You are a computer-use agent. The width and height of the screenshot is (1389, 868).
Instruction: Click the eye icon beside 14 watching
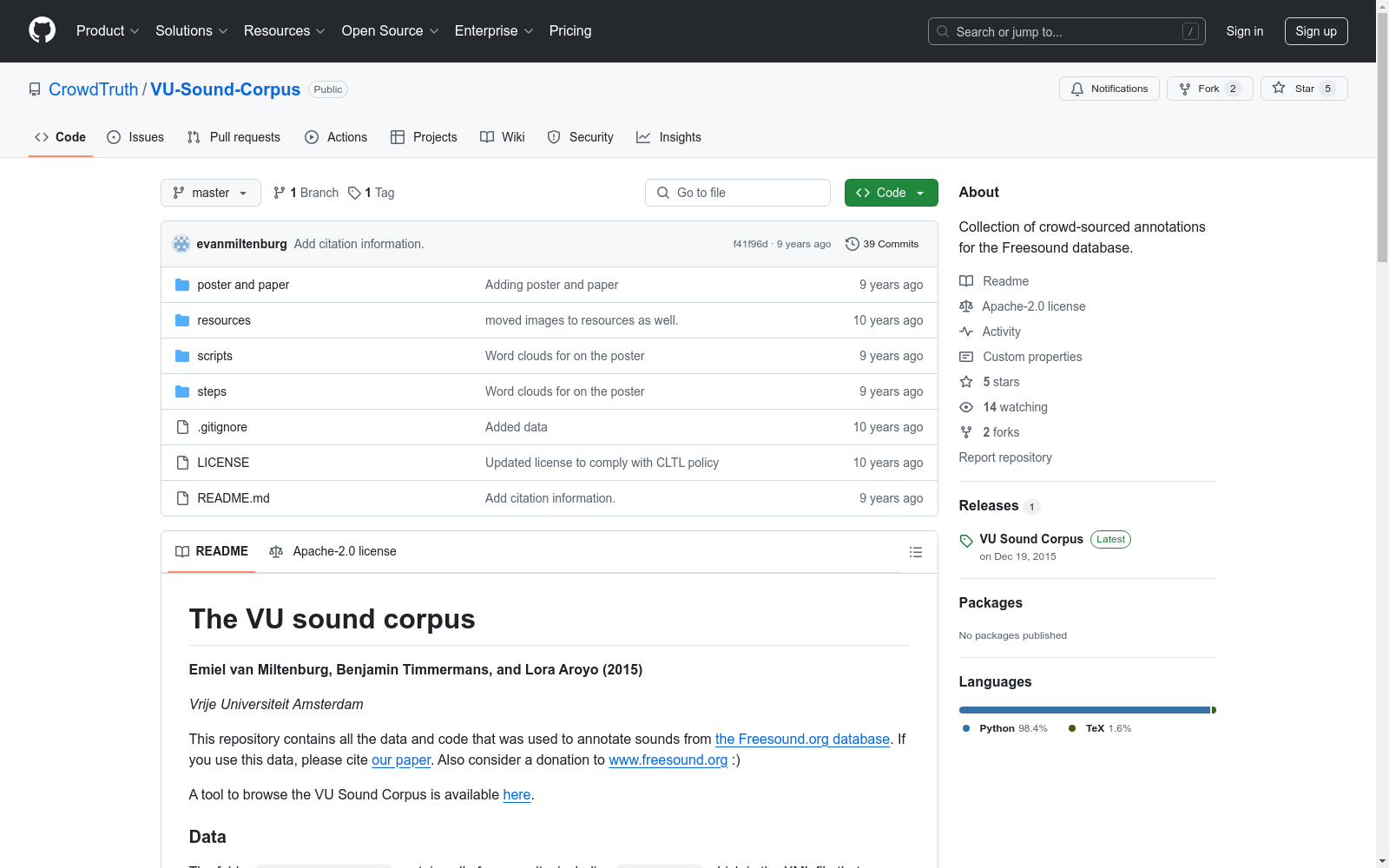[966, 407]
